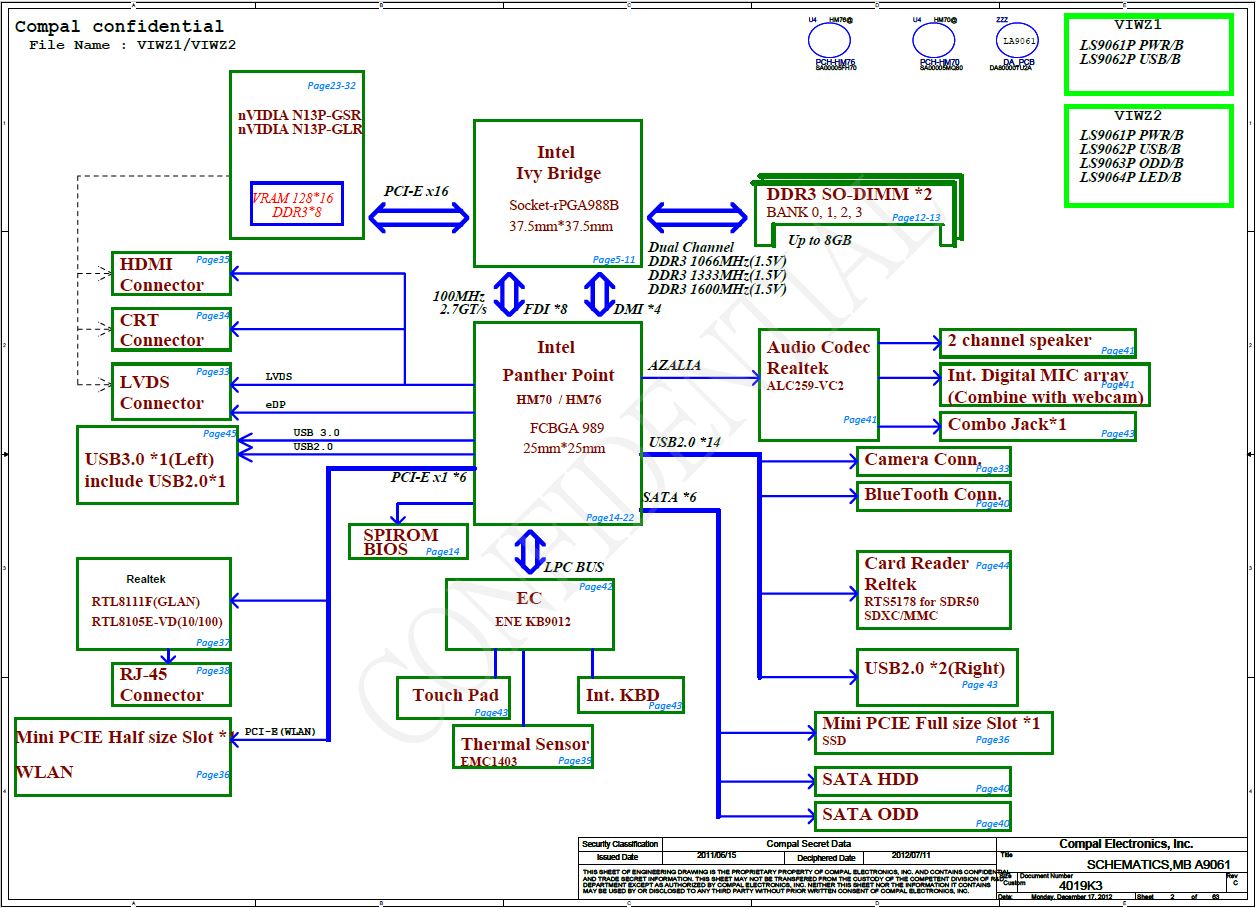The width and height of the screenshot is (1256, 908).
Task: Click the 'RTS5178 for SDR50' text
Action: [921, 602]
